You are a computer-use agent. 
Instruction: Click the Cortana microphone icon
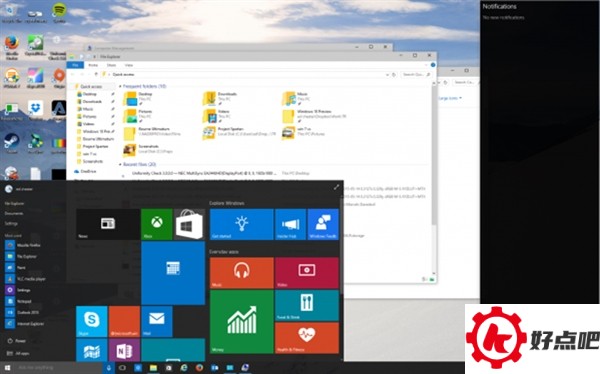pos(109,368)
